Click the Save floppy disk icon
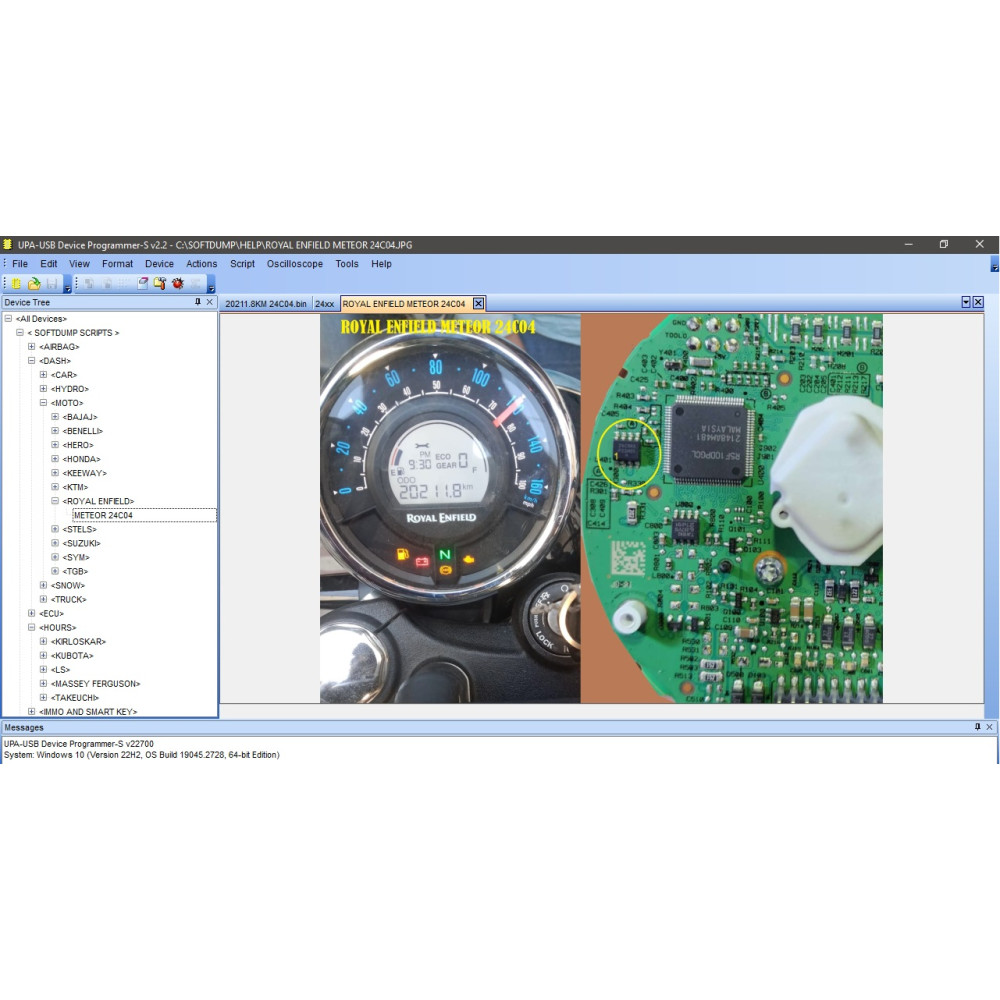This screenshot has width=1000, height=1000. point(52,283)
